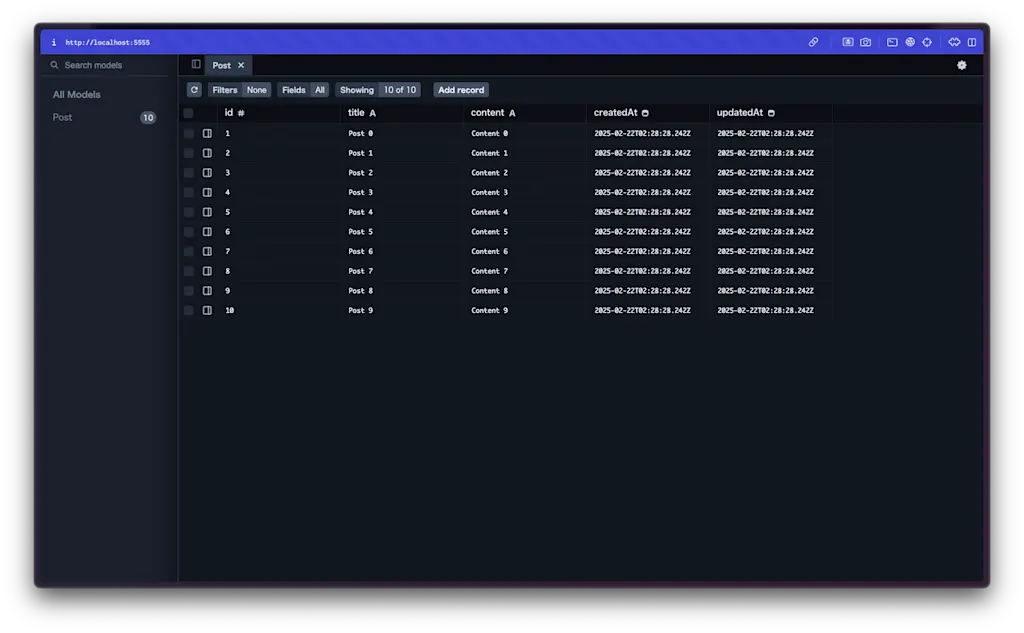Click the crosshair target icon
The width and height of the screenshot is (1024, 633).
tap(927, 42)
